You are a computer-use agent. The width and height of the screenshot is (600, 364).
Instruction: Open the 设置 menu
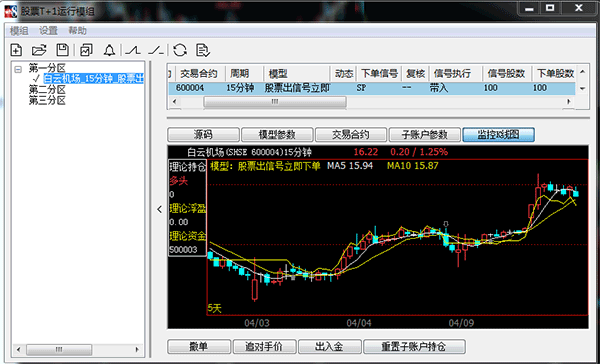pos(48,31)
